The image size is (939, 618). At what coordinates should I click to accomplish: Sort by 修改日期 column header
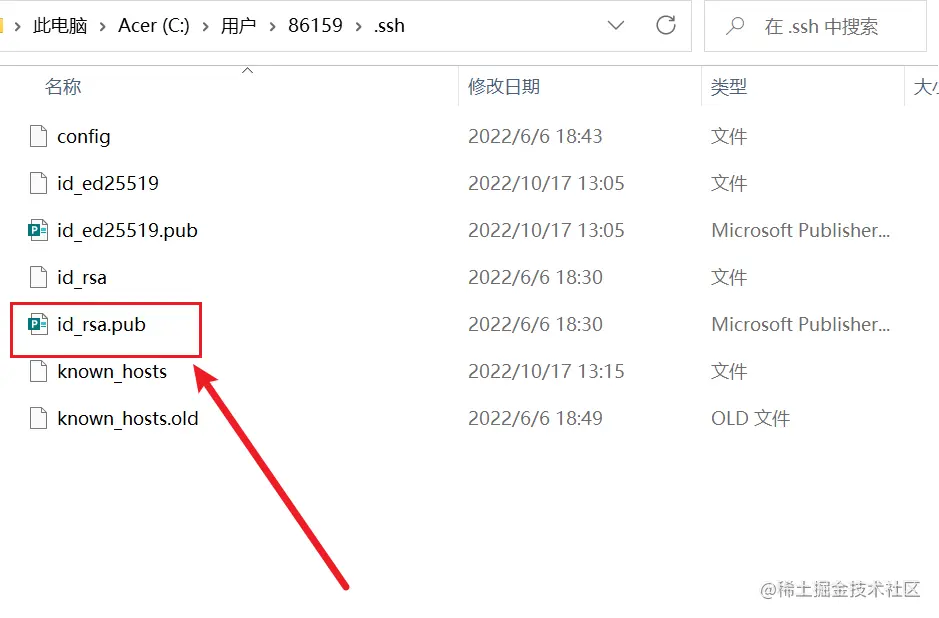click(504, 87)
